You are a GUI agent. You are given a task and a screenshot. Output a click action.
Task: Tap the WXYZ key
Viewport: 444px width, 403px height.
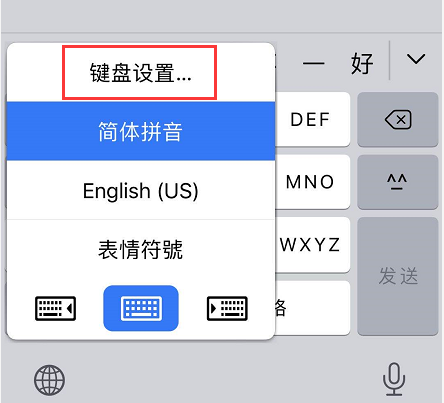tap(311, 245)
